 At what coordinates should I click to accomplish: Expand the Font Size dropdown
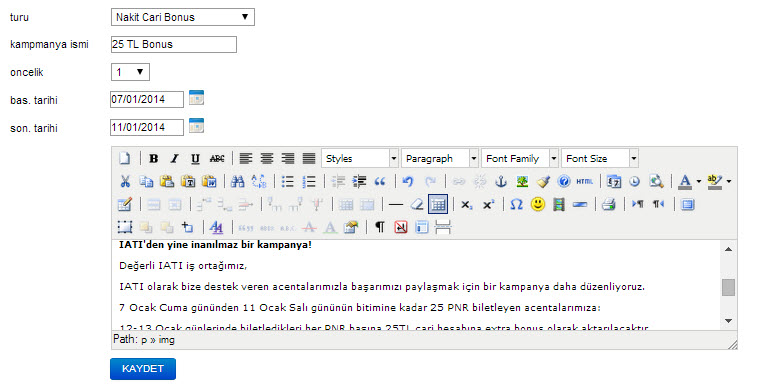600,158
